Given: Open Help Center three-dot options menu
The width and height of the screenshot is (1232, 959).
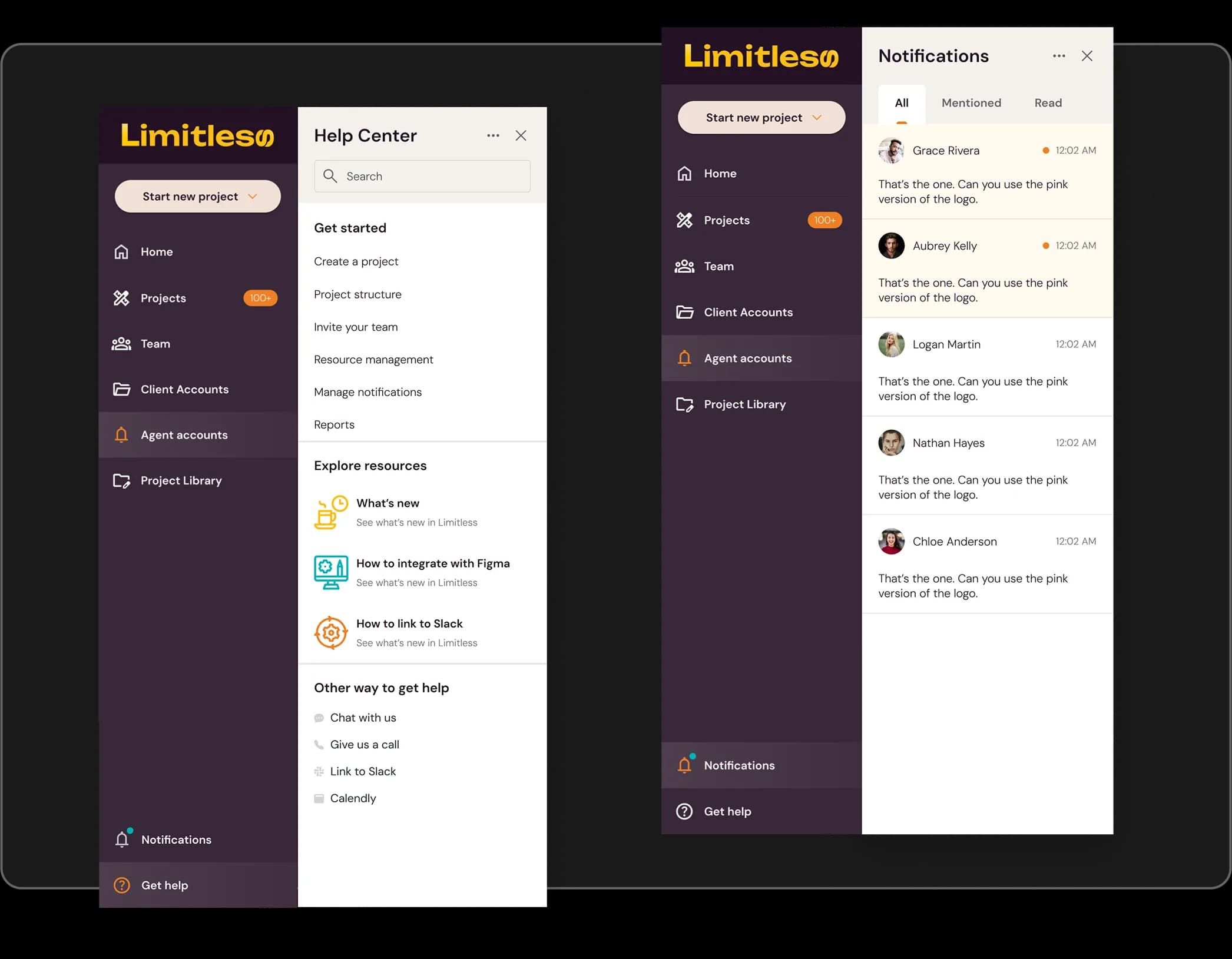Looking at the screenshot, I should point(493,135).
